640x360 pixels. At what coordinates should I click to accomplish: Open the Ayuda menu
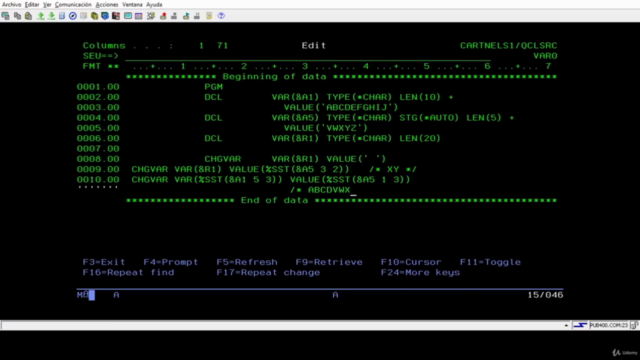pyautogui.click(x=154, y=4)
